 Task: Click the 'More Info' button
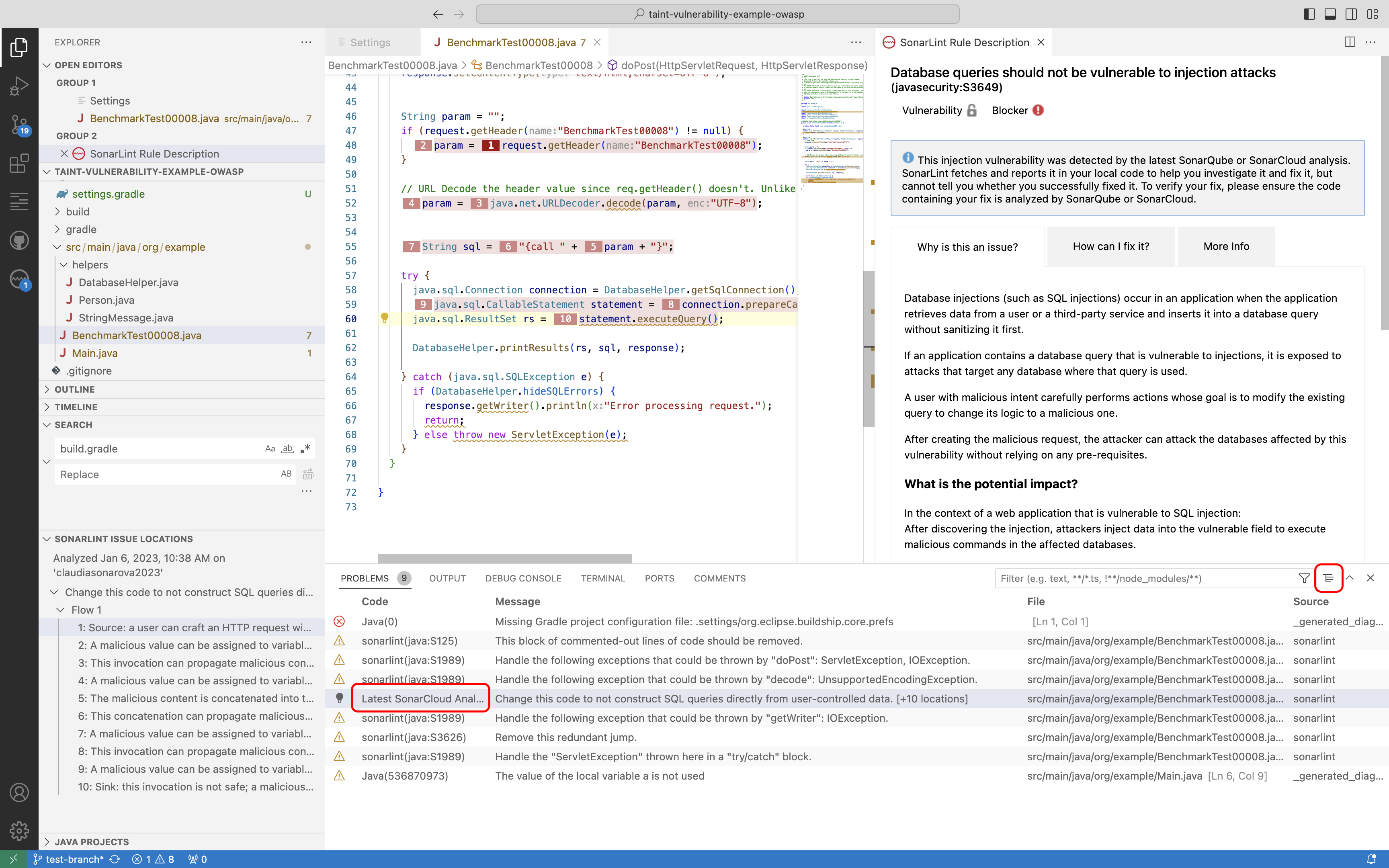click(1225, 246)
